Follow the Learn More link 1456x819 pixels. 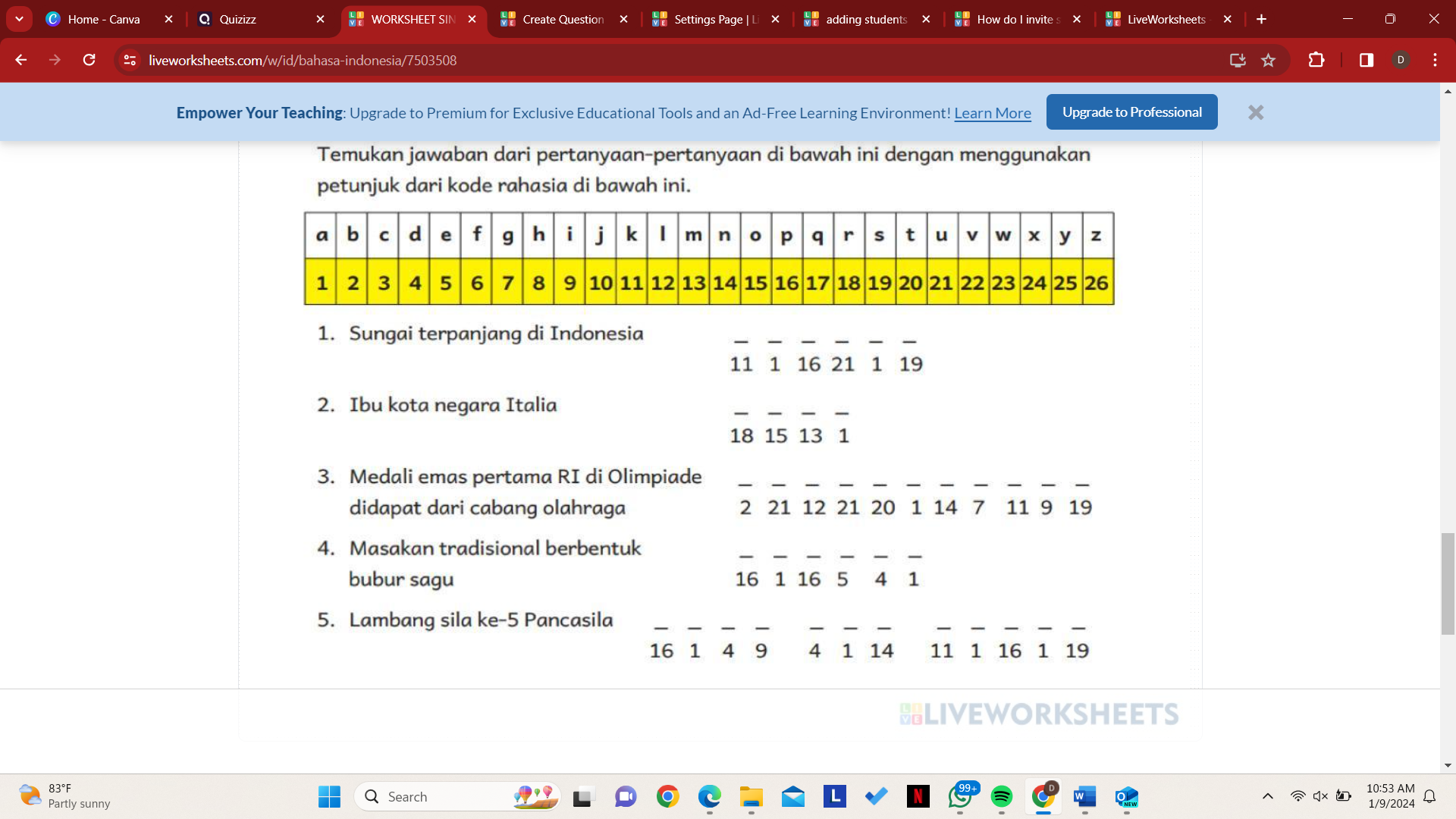pos(992,113)
